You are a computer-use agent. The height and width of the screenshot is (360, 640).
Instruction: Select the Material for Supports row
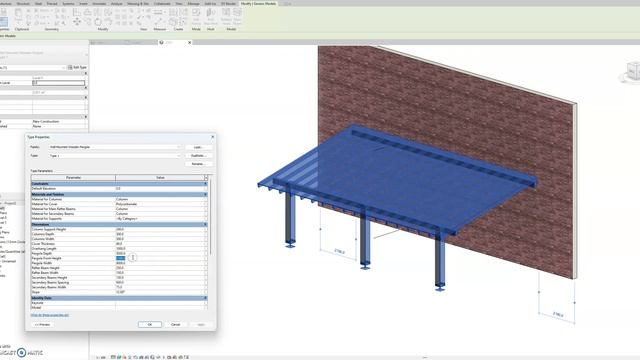pos(119,219)
